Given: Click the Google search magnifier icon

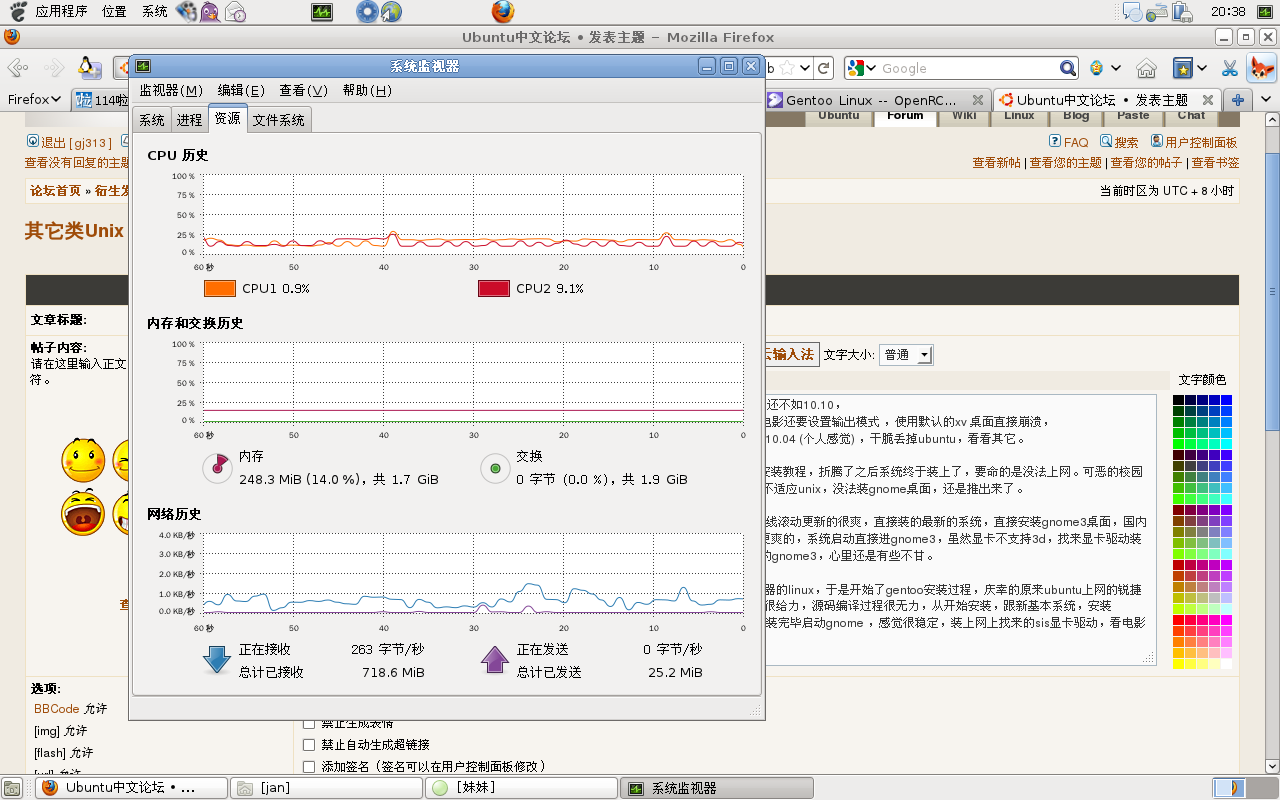Looking at the screenshot, I should pyautogui.click(x=1068, y=68).
